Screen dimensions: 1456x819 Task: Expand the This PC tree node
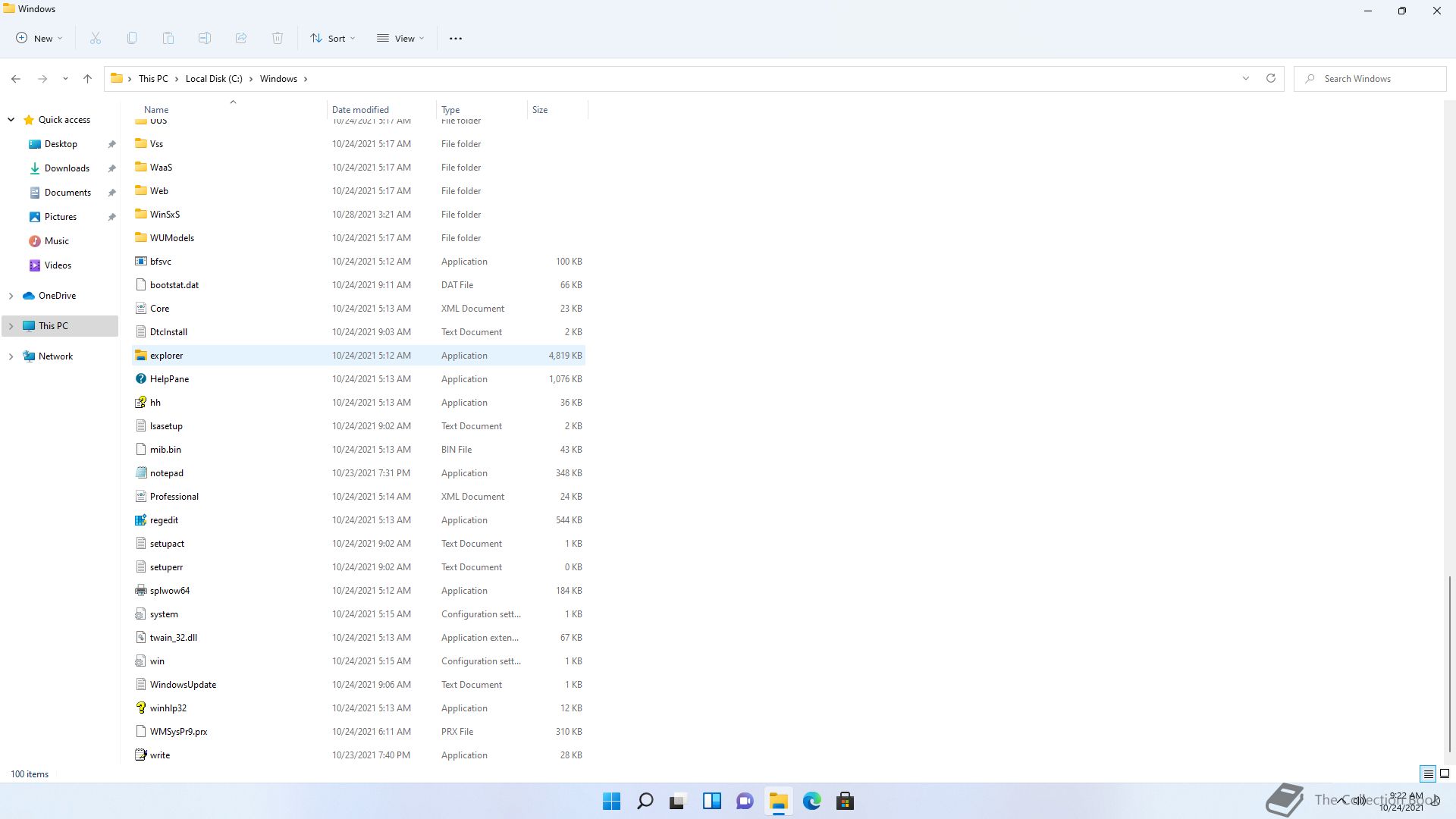(x=11, y=326)
